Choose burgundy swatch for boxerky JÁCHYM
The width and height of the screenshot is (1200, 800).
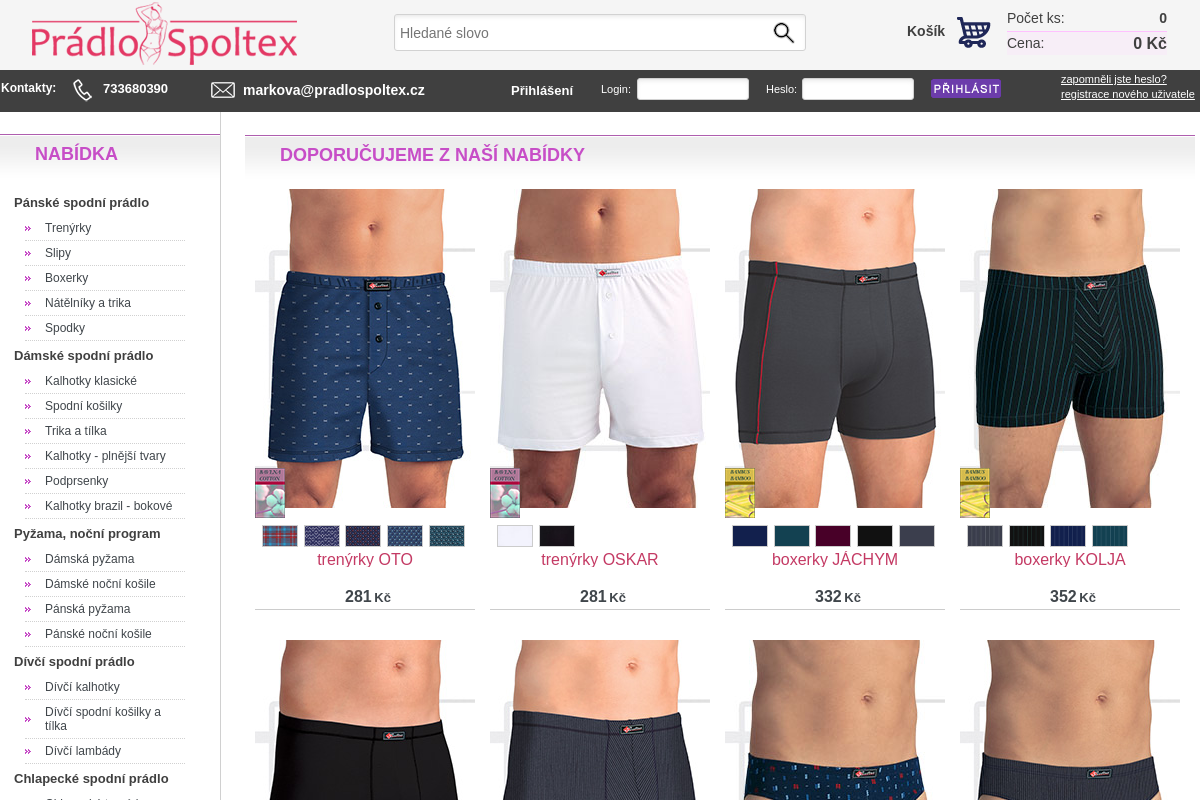click(833, 536)
